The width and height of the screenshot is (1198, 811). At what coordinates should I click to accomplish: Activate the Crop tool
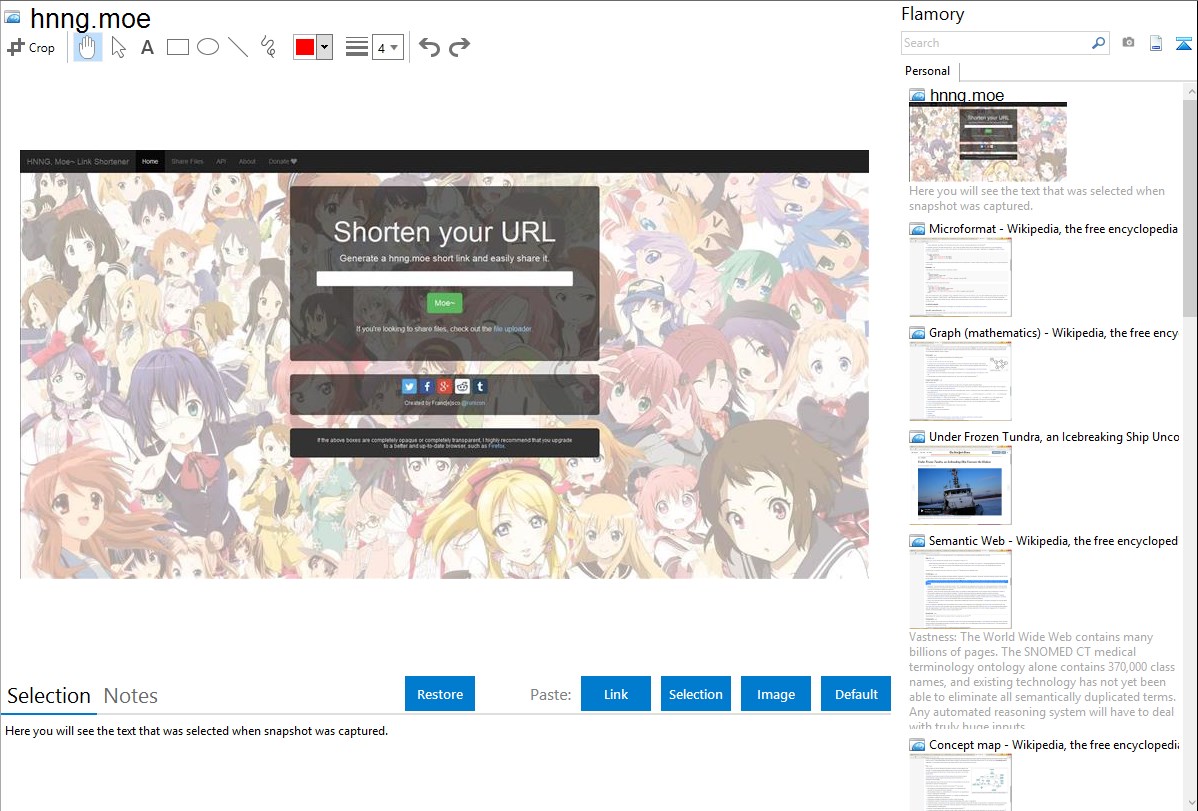point(31,47)
